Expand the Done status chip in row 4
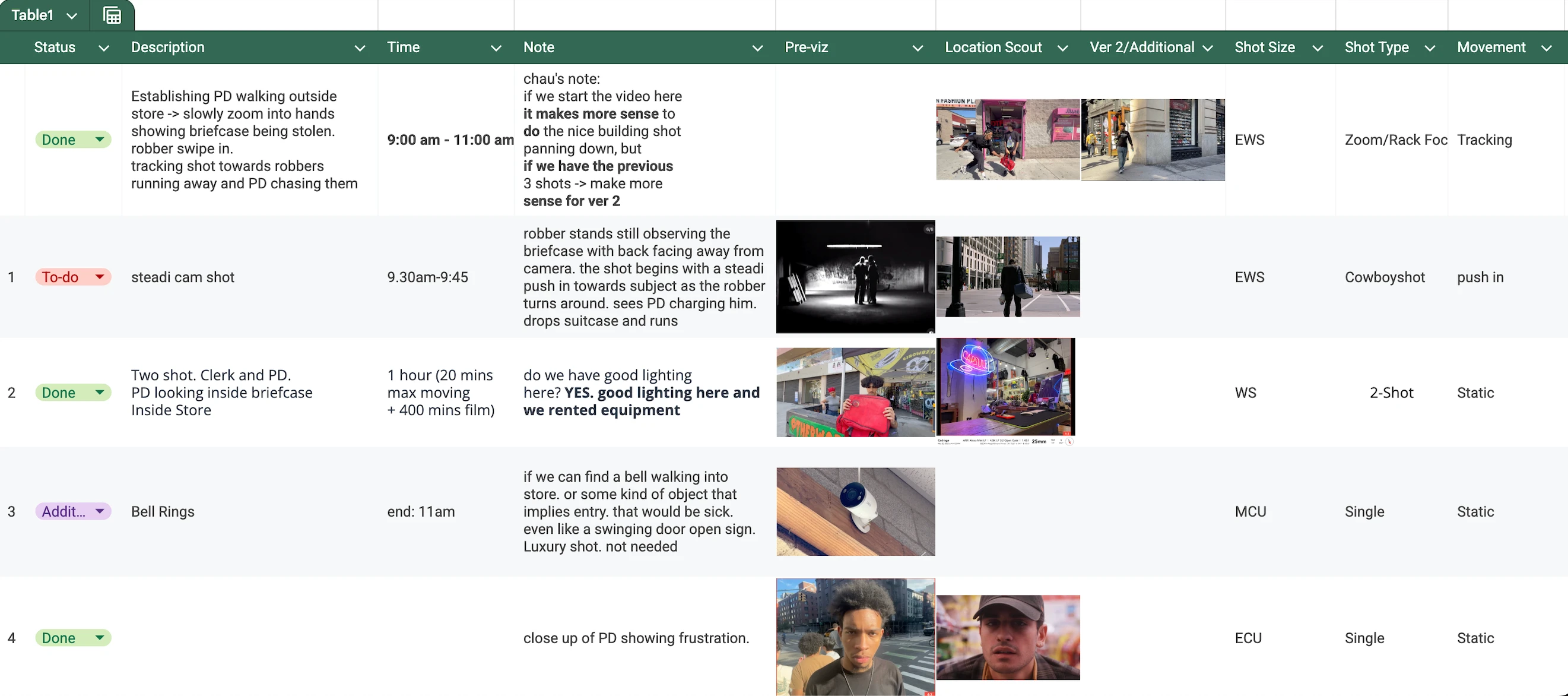This screenshot has height=696, width=1568. [100, 638]
